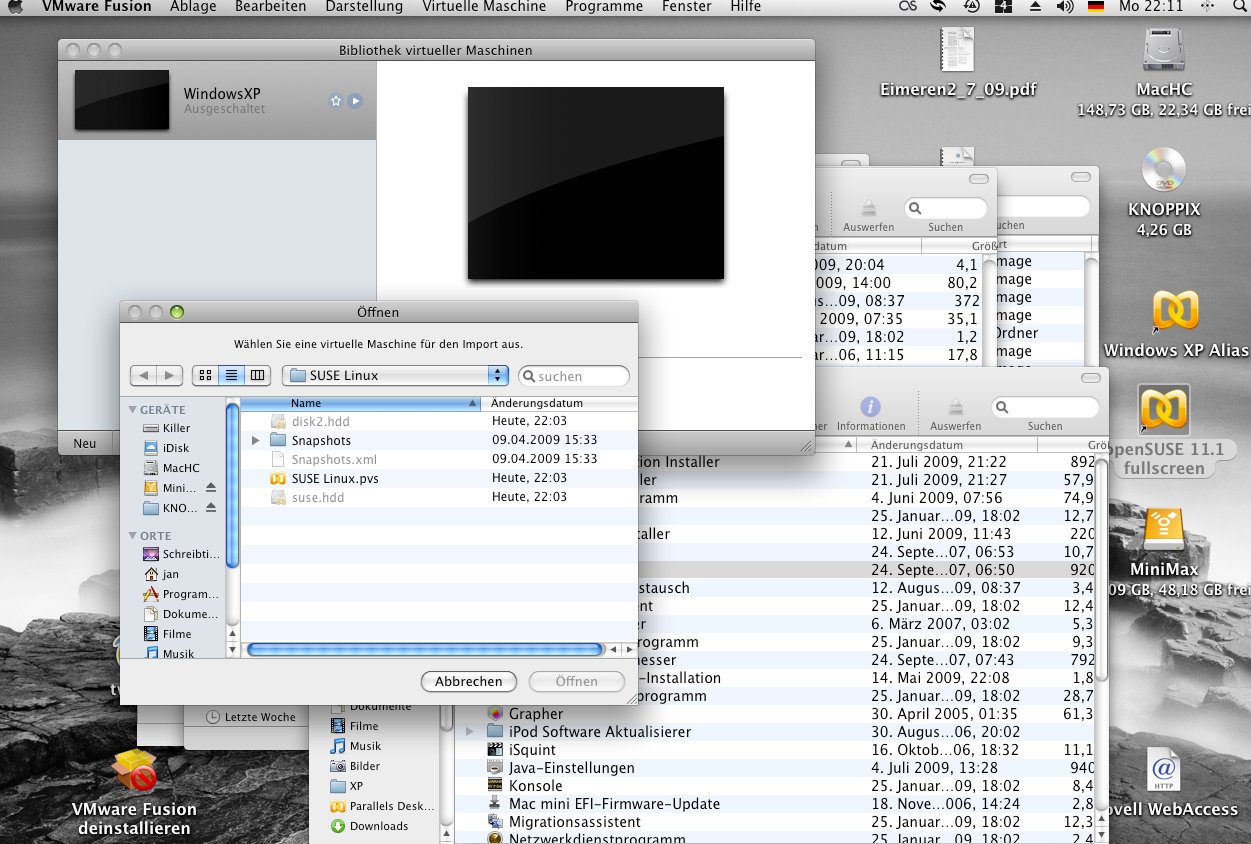Viewport: 1251px width, 844px height.
Task: Open the Apple menu
Action: pyautogui.click(x=16, y=7)
